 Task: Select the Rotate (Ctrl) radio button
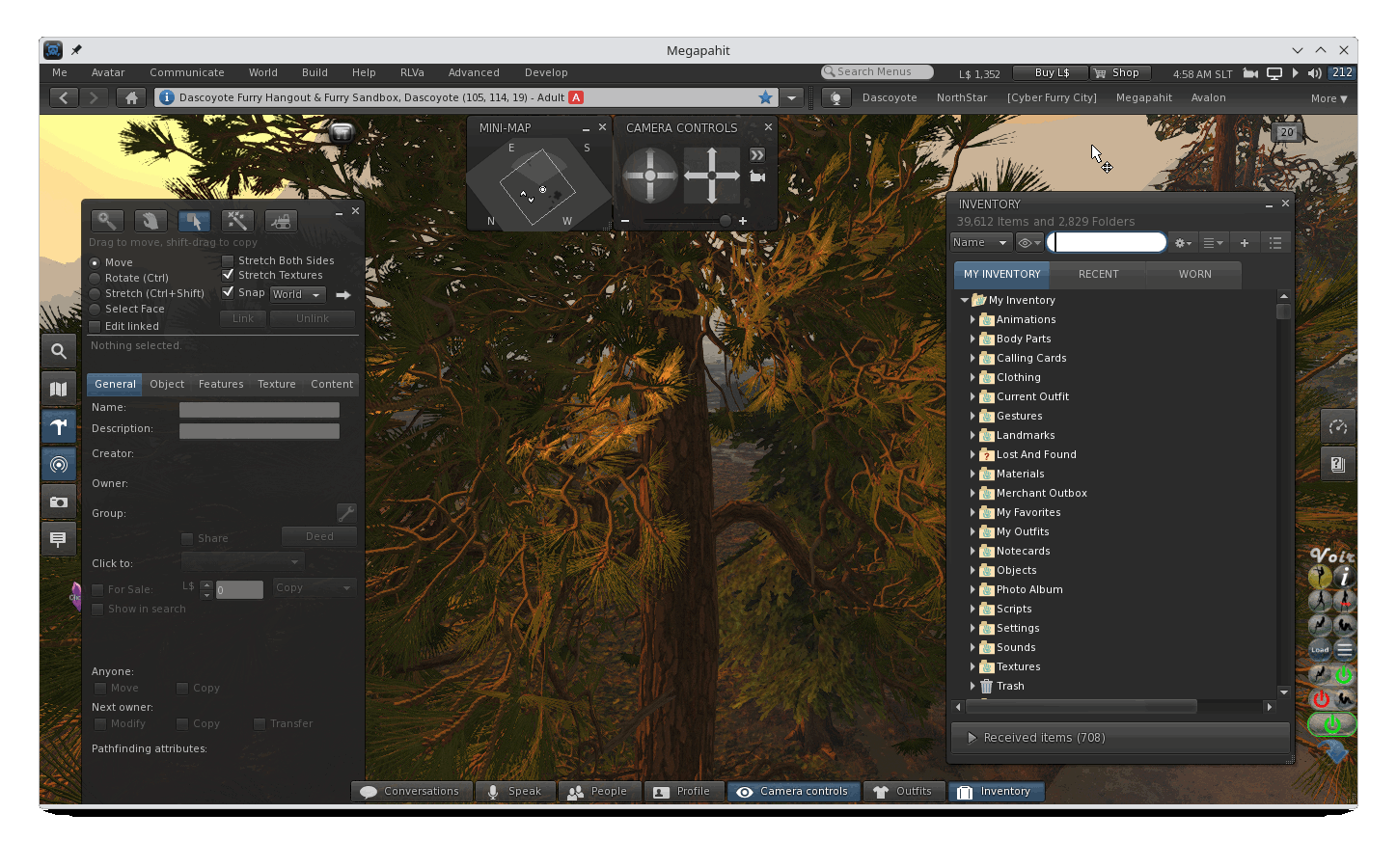tap(96, 278)
